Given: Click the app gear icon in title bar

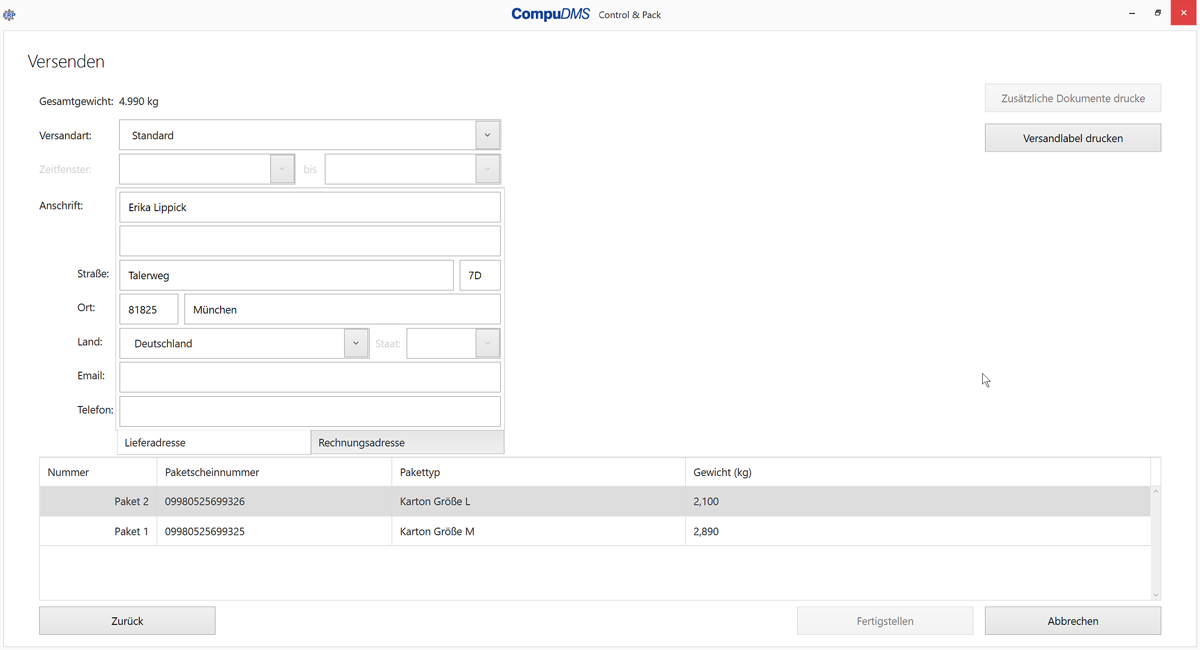Looking at the screenshot, I should (x=10, y=14).
